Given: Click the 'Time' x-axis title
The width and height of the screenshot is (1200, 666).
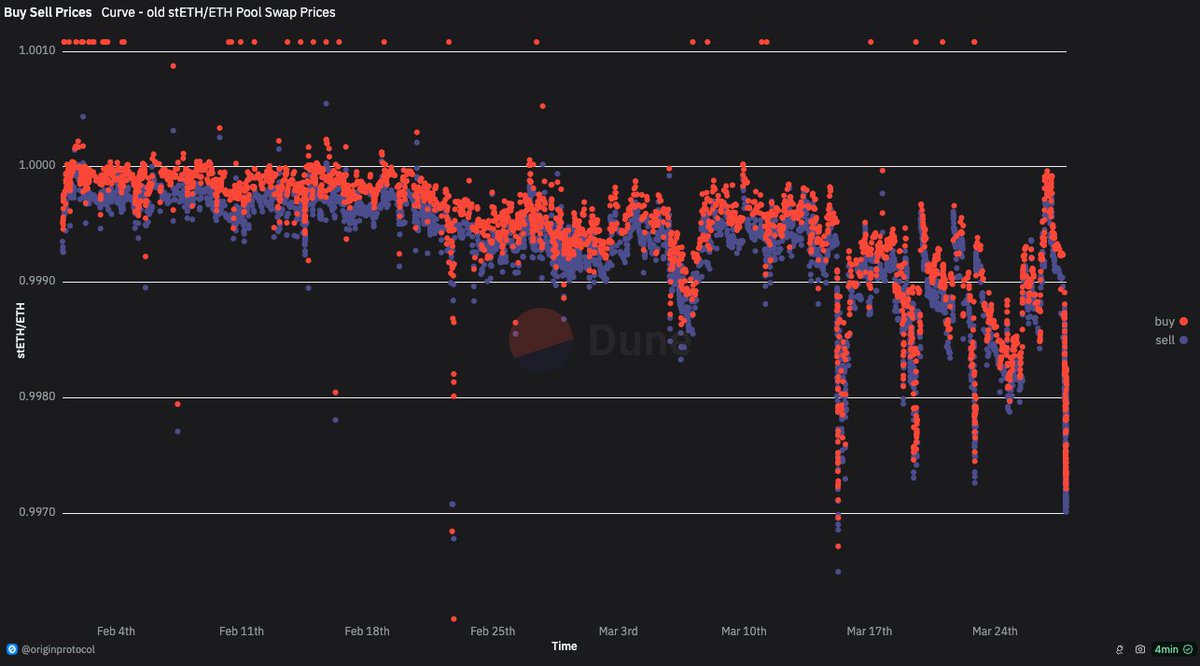Looking at the screenshot, I should [x=564, y=646].
